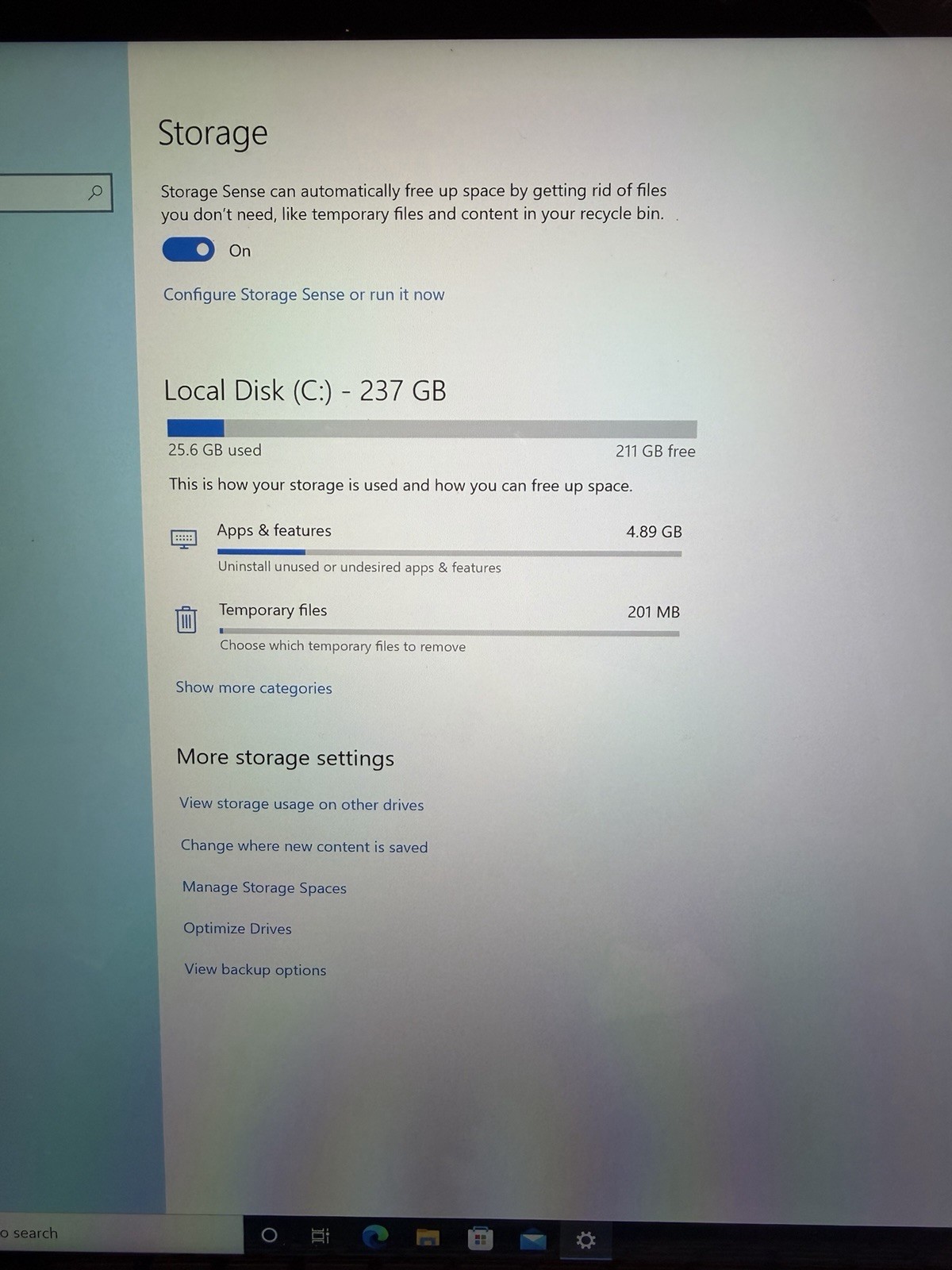This screenshot has width=952, height=1270.
Task: Click 'Choose which temporary files to remove' text
Action: pyautogui.click(x=343, y=646)
